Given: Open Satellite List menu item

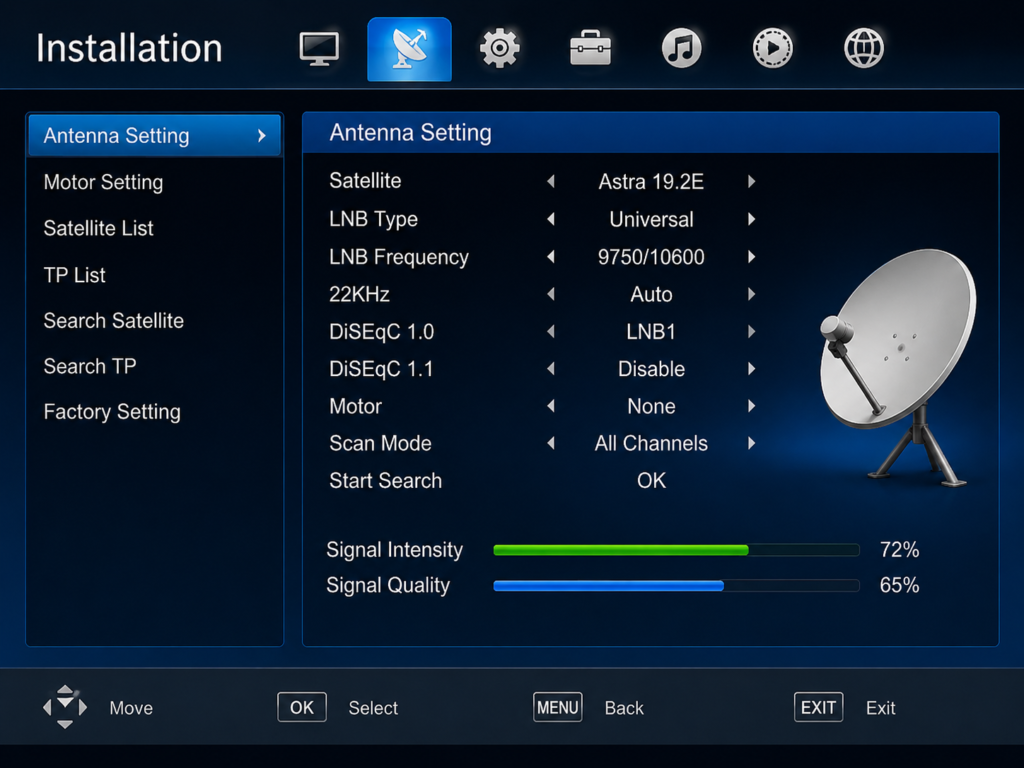Looking at the screenshot, I should tap(99, 229).
